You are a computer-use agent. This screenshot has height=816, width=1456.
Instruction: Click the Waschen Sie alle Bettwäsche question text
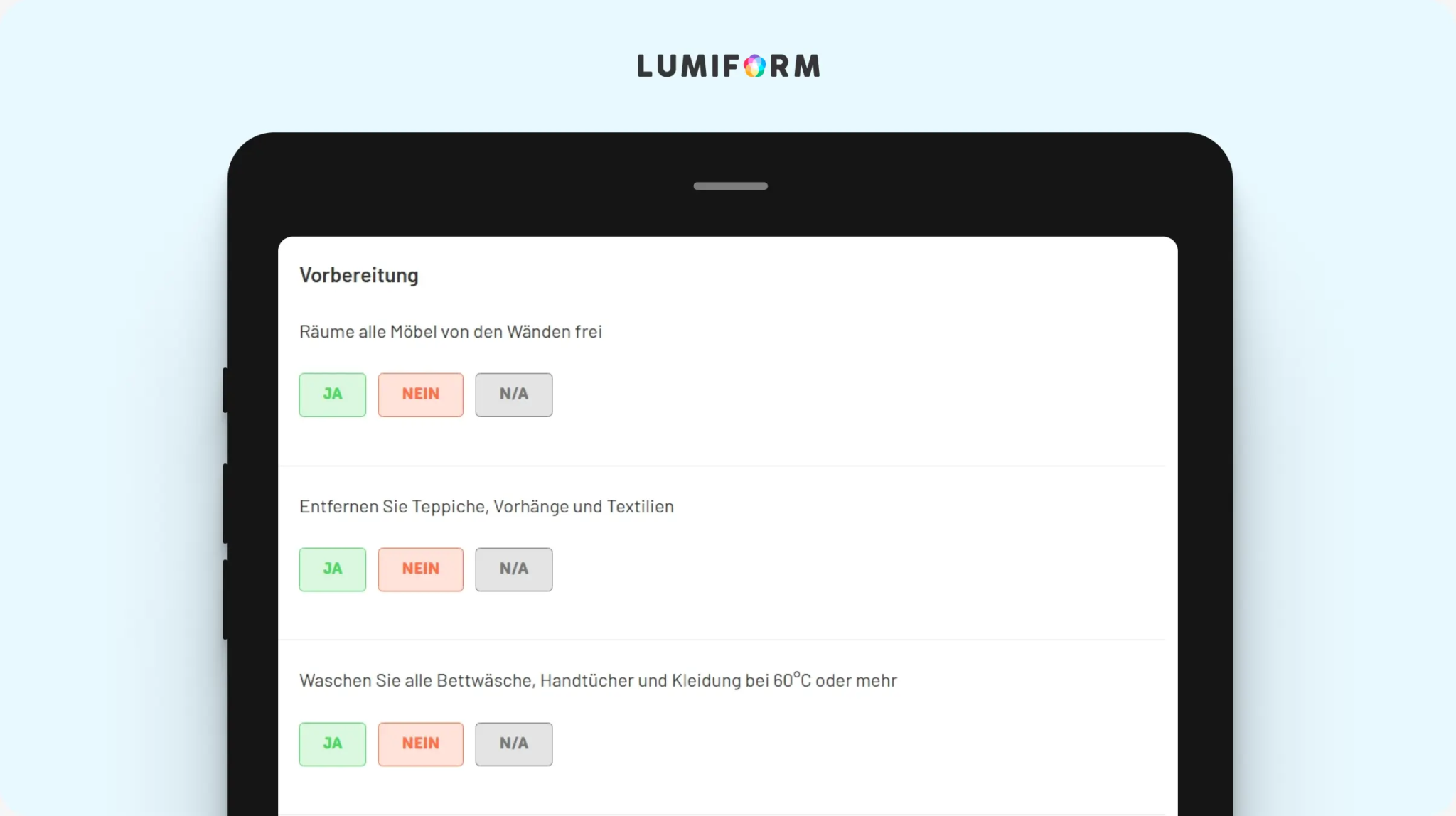click(x=598, y=680)
